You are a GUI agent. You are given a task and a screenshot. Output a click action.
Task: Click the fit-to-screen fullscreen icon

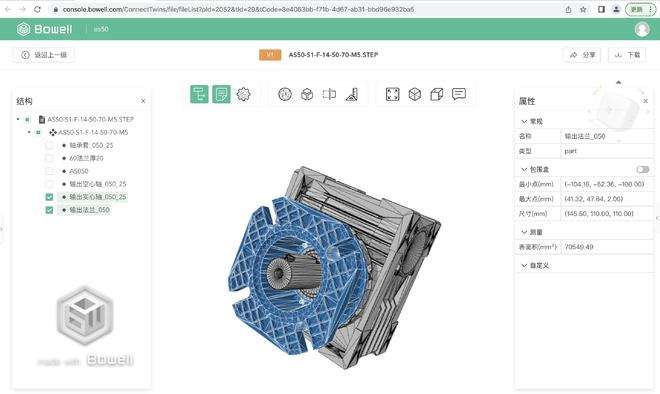pyautogui.click(x=392, y=94)
